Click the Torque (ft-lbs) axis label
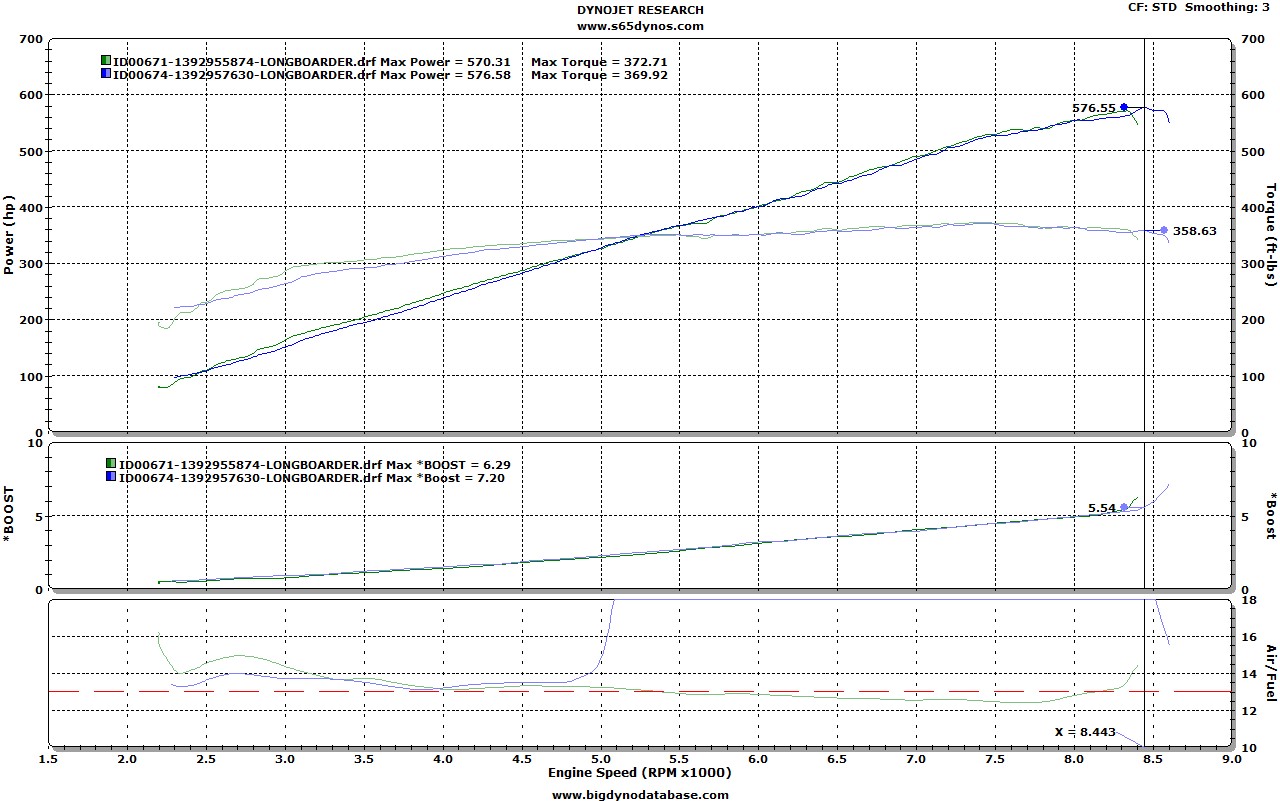Screen dimensions: 1280x801 point(1271,235)
